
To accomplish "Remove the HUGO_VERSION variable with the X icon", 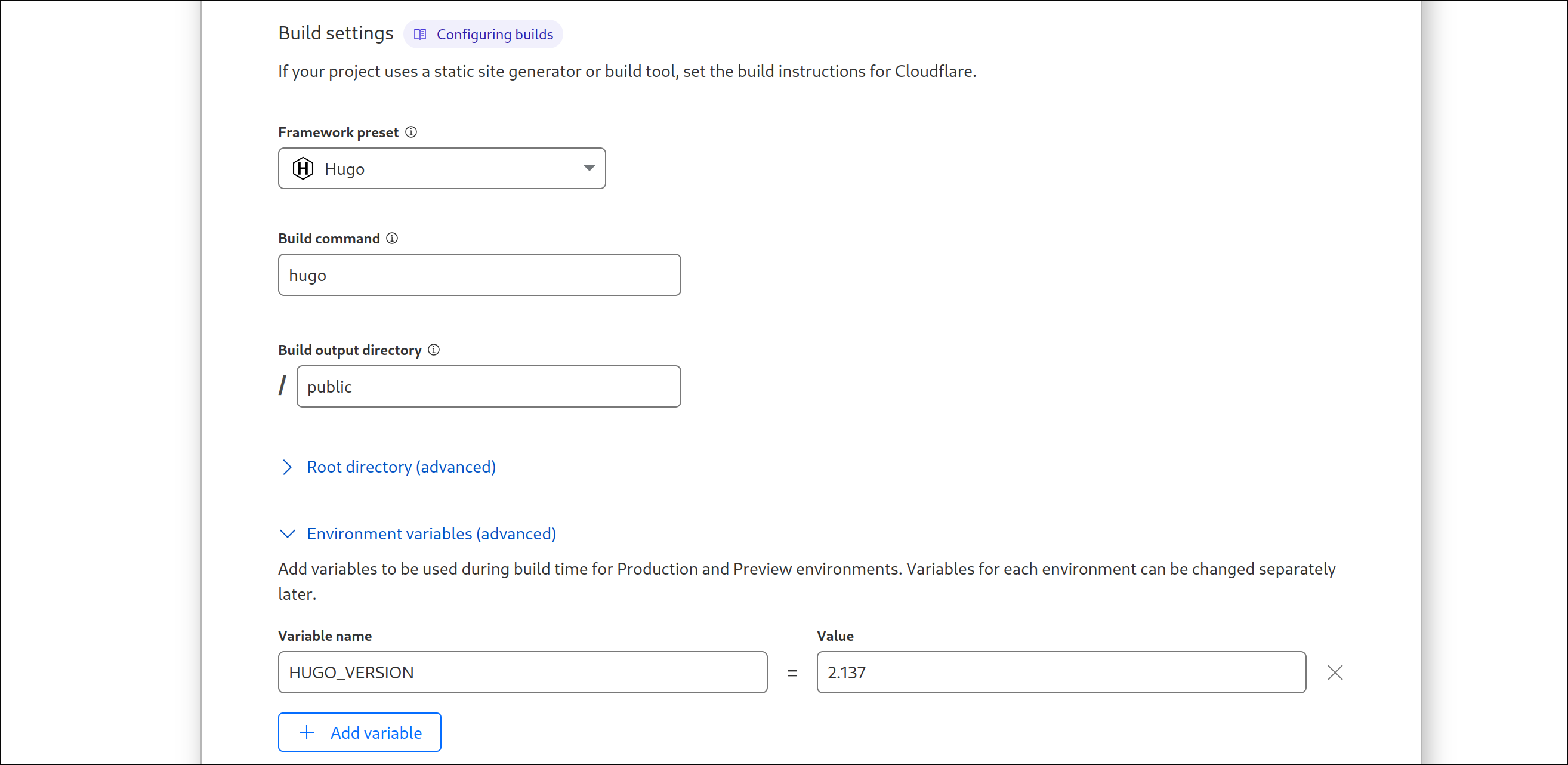I will [1335, 673].
